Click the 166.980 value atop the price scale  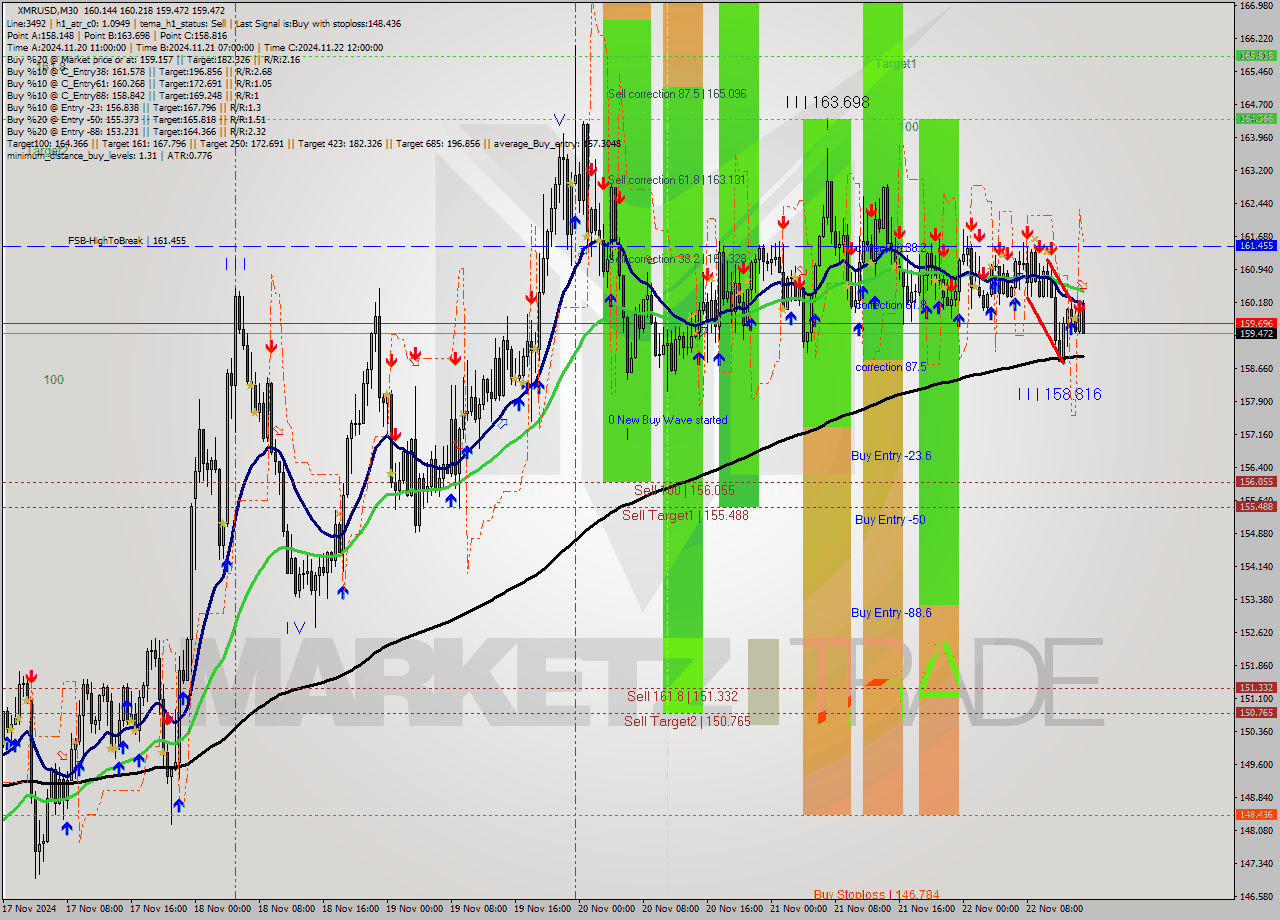(x=1255, y=6)
